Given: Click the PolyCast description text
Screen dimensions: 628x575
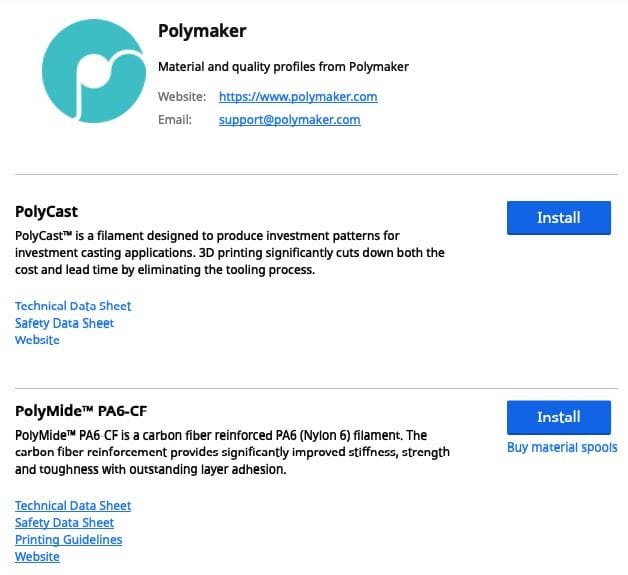Looking at the screenshot, I should [x=230, y=253].
